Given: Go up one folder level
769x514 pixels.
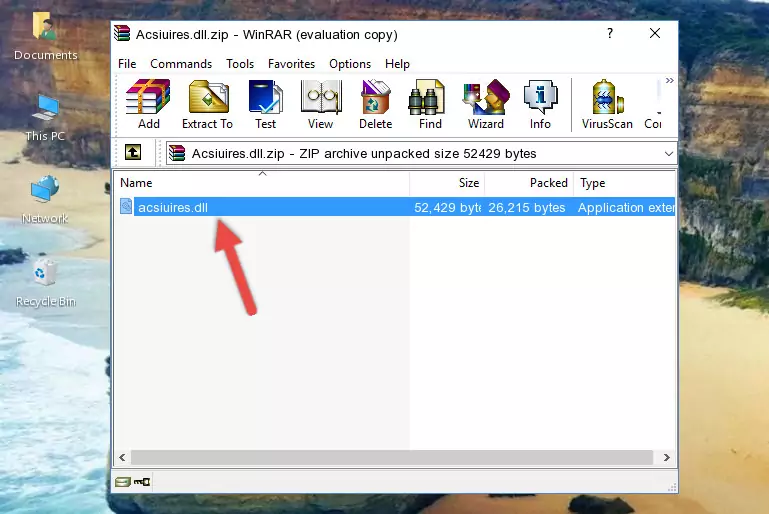Looking at the screenshot, I should (x=133, y=153).
